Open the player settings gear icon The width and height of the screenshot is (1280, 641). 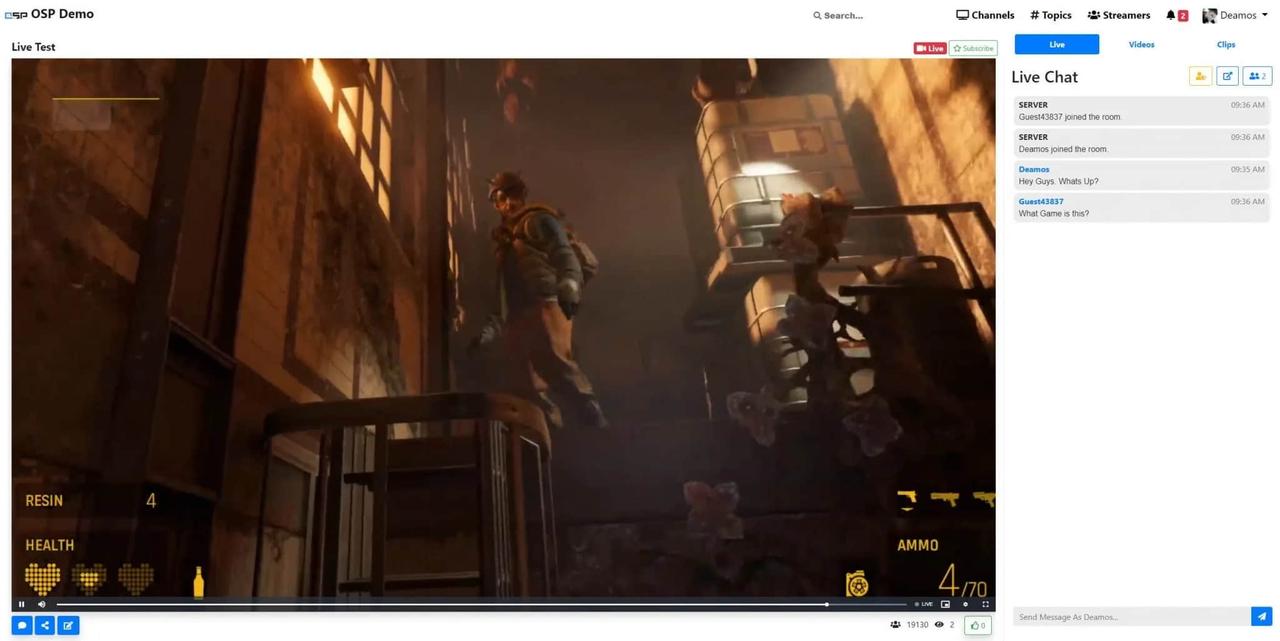point(965,604)
